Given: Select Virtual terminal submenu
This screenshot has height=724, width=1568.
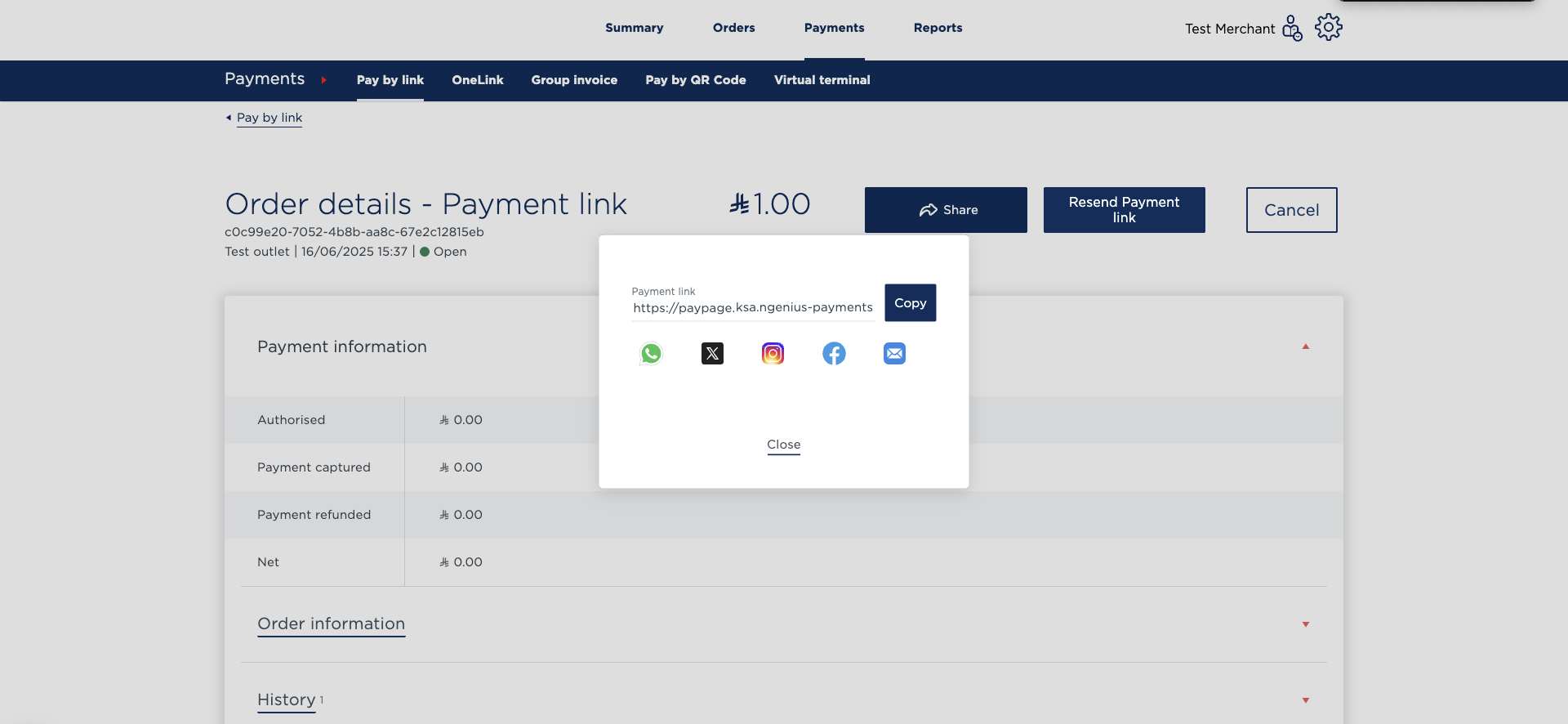Looking at the screenshot, I should tap(822, 80).
